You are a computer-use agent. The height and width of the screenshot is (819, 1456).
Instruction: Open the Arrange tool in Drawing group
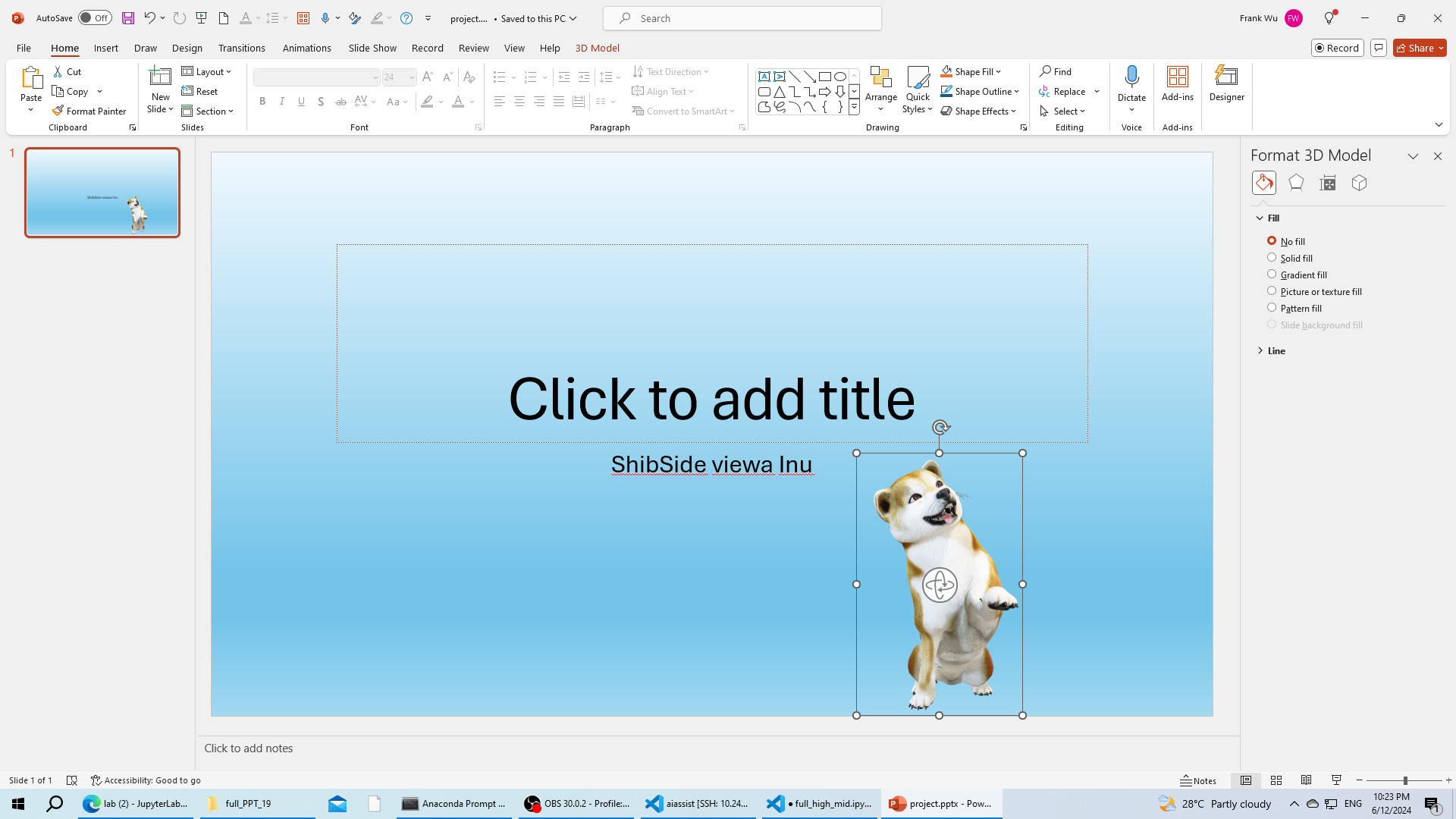click(880, 87)
